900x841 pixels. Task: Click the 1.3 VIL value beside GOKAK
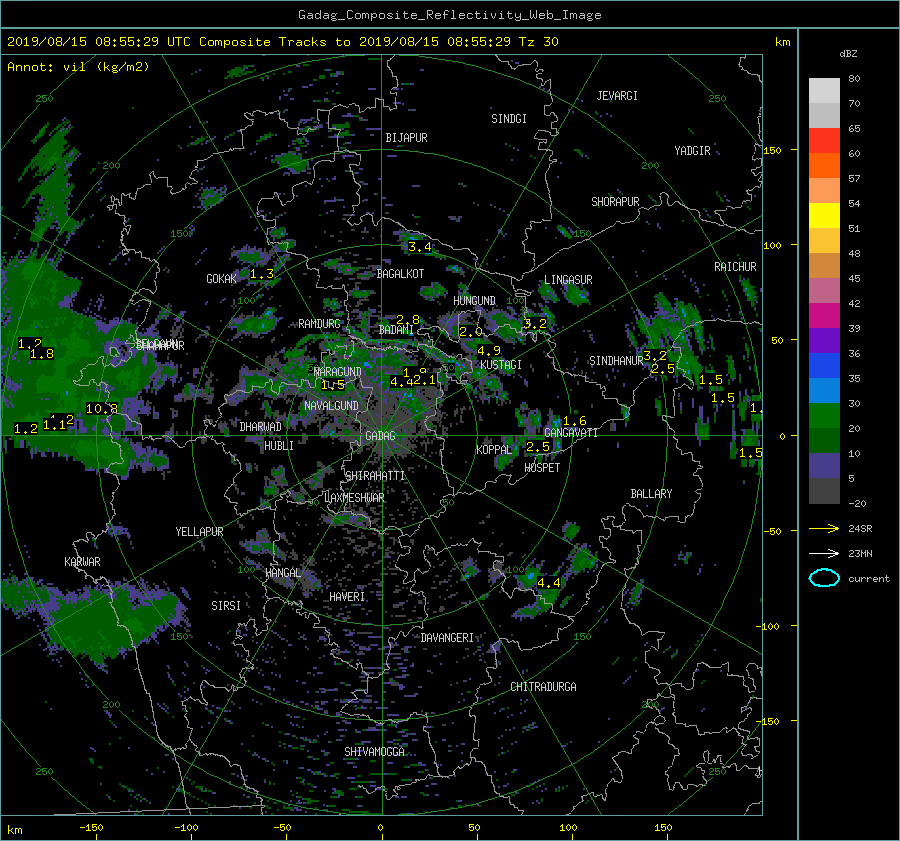(x=262, y=274)
